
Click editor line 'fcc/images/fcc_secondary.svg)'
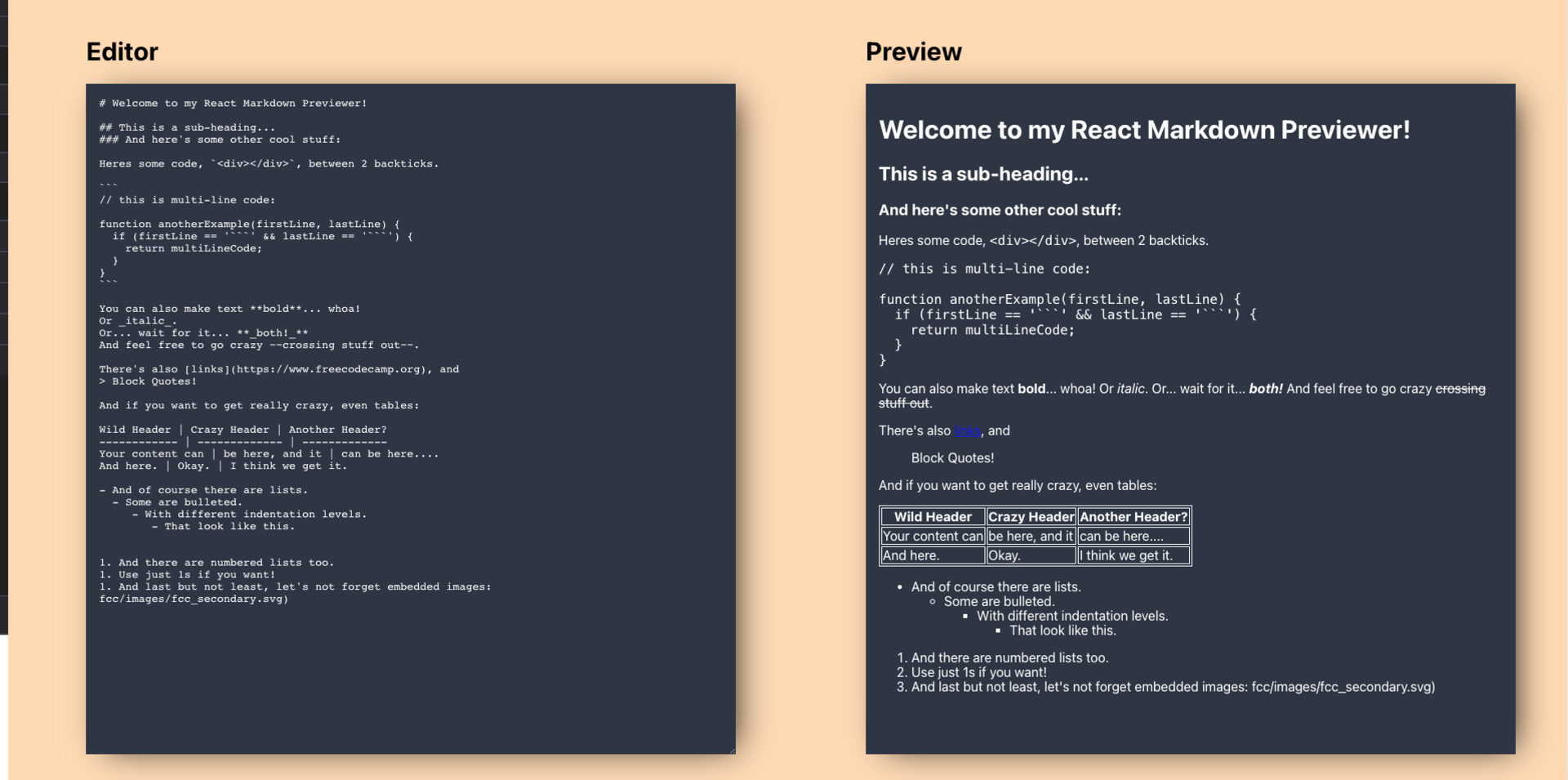click(194, 599)
